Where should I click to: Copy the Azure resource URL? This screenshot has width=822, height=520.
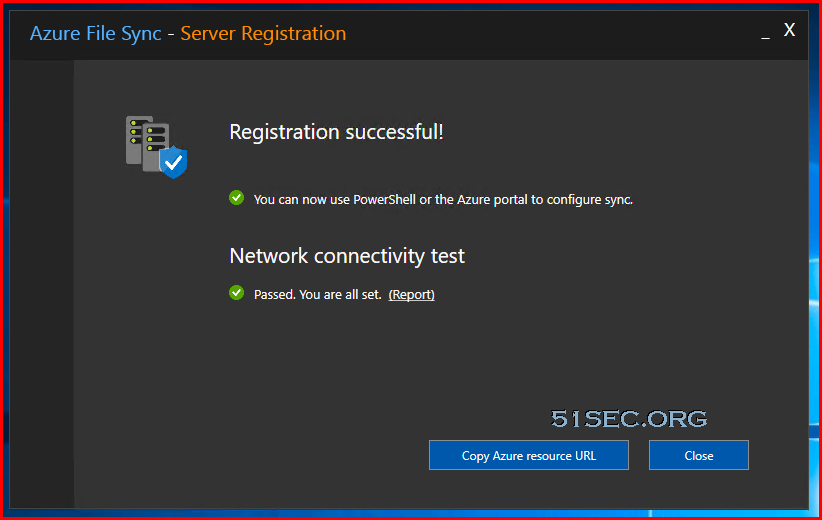click(528, 455)
